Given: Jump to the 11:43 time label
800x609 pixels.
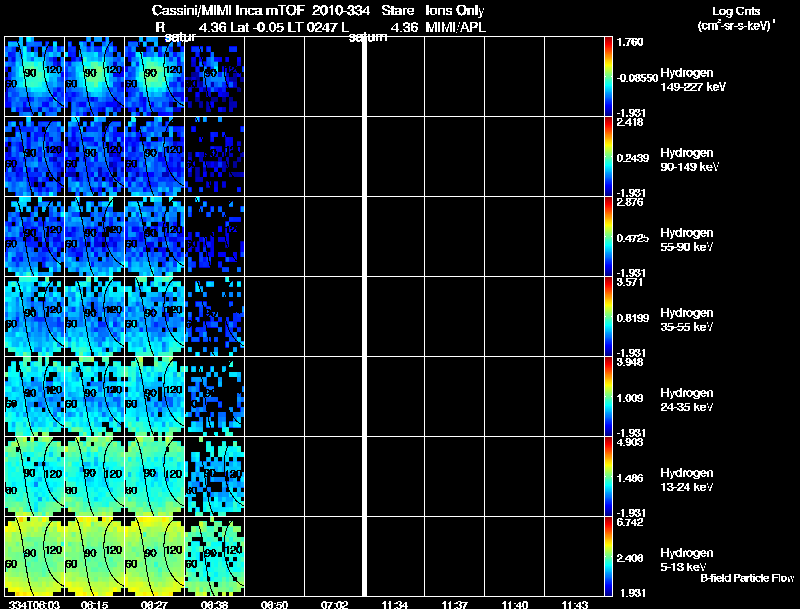Looking at the screenshot, I should coord(574,604).
